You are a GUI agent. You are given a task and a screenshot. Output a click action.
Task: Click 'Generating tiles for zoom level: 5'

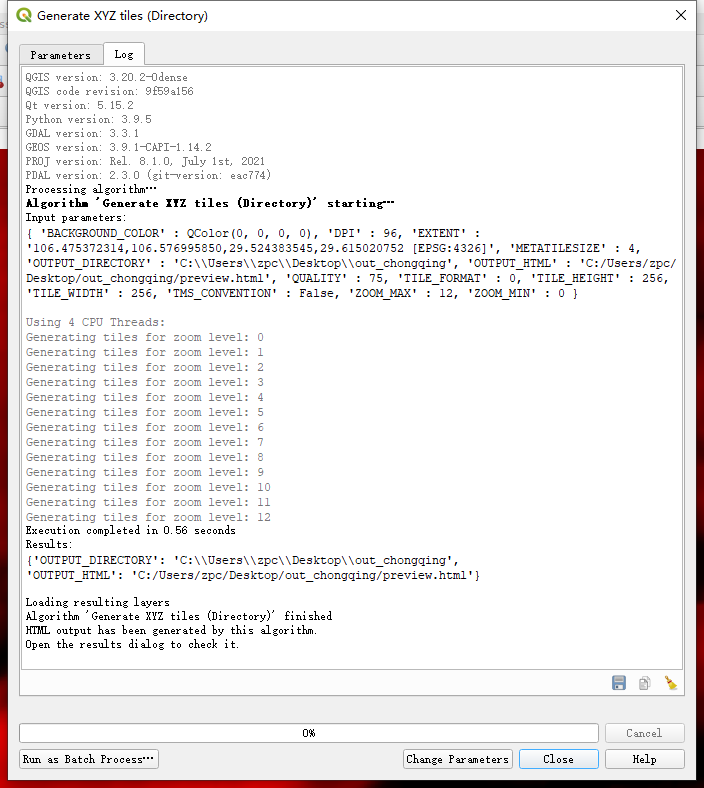tap(145, 412)
